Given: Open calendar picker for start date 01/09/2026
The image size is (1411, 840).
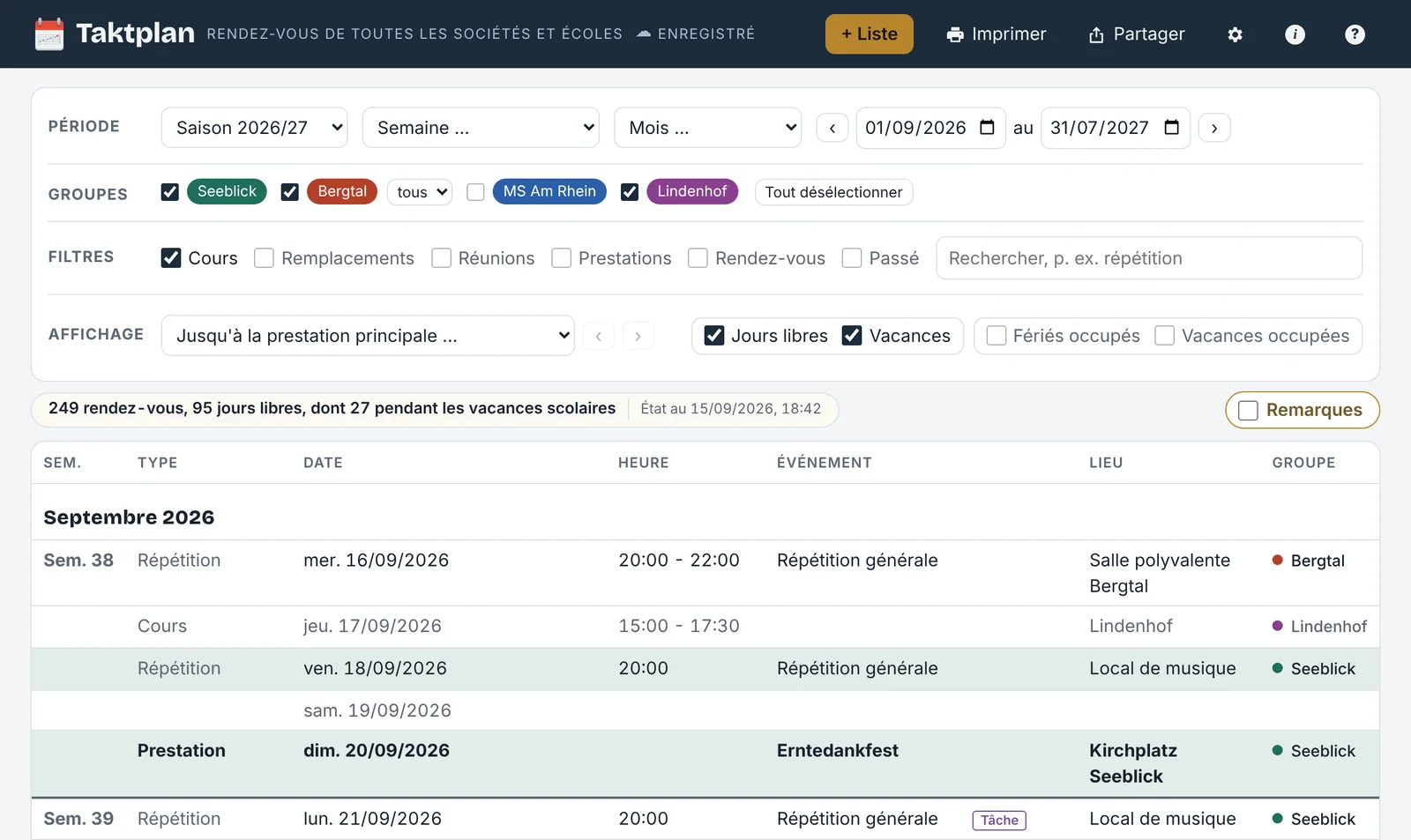Looking at the screenshot, I should 987,127.
